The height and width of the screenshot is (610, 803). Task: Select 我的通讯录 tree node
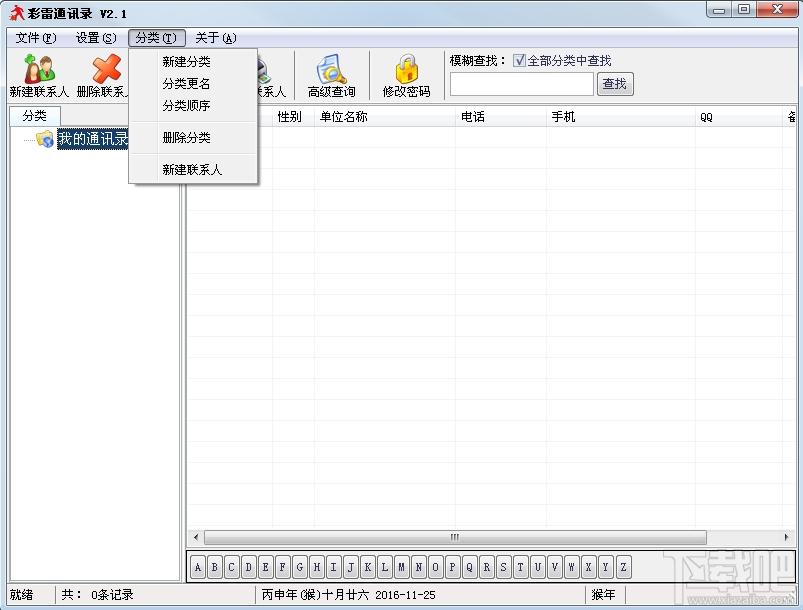pyautogui.click(x=93, y=139)
